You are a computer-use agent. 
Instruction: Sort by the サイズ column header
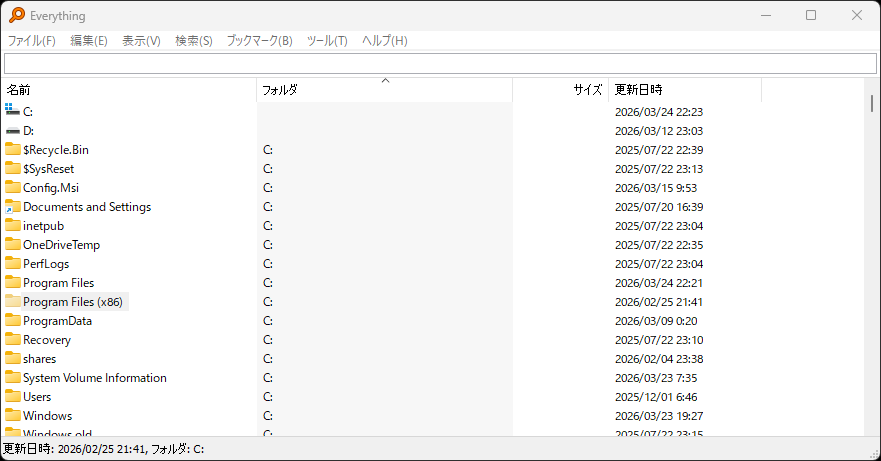tap(561, 90)
